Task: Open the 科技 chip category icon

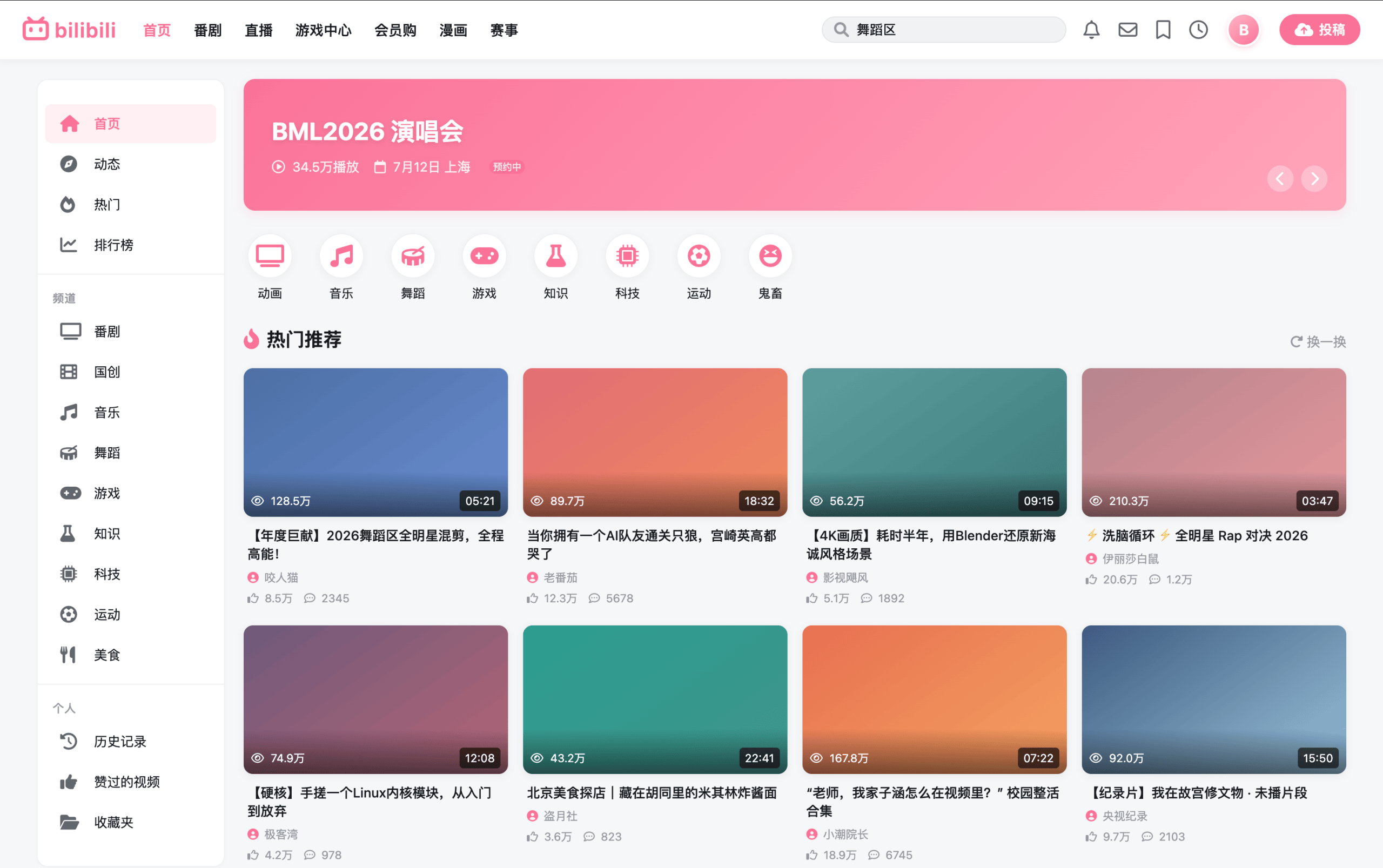Action: pos(627,256)
